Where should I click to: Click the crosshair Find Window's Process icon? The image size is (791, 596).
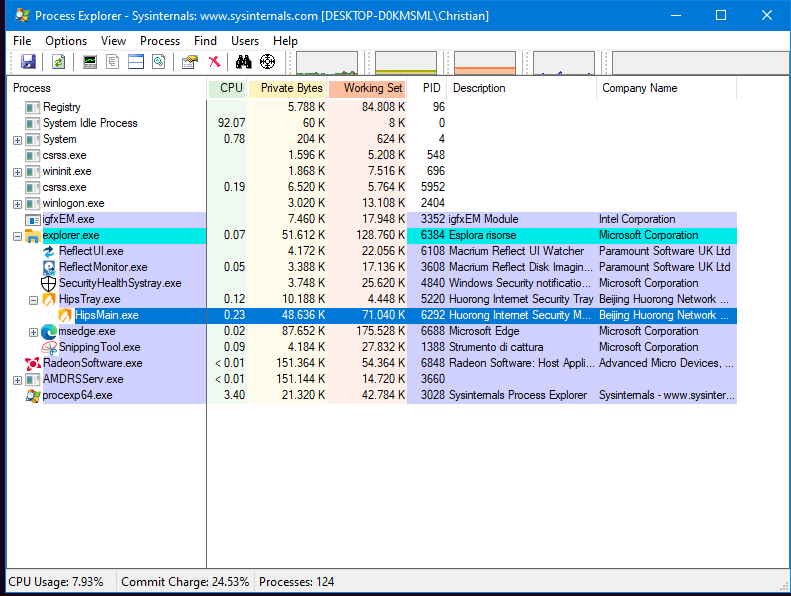point(267,62)
